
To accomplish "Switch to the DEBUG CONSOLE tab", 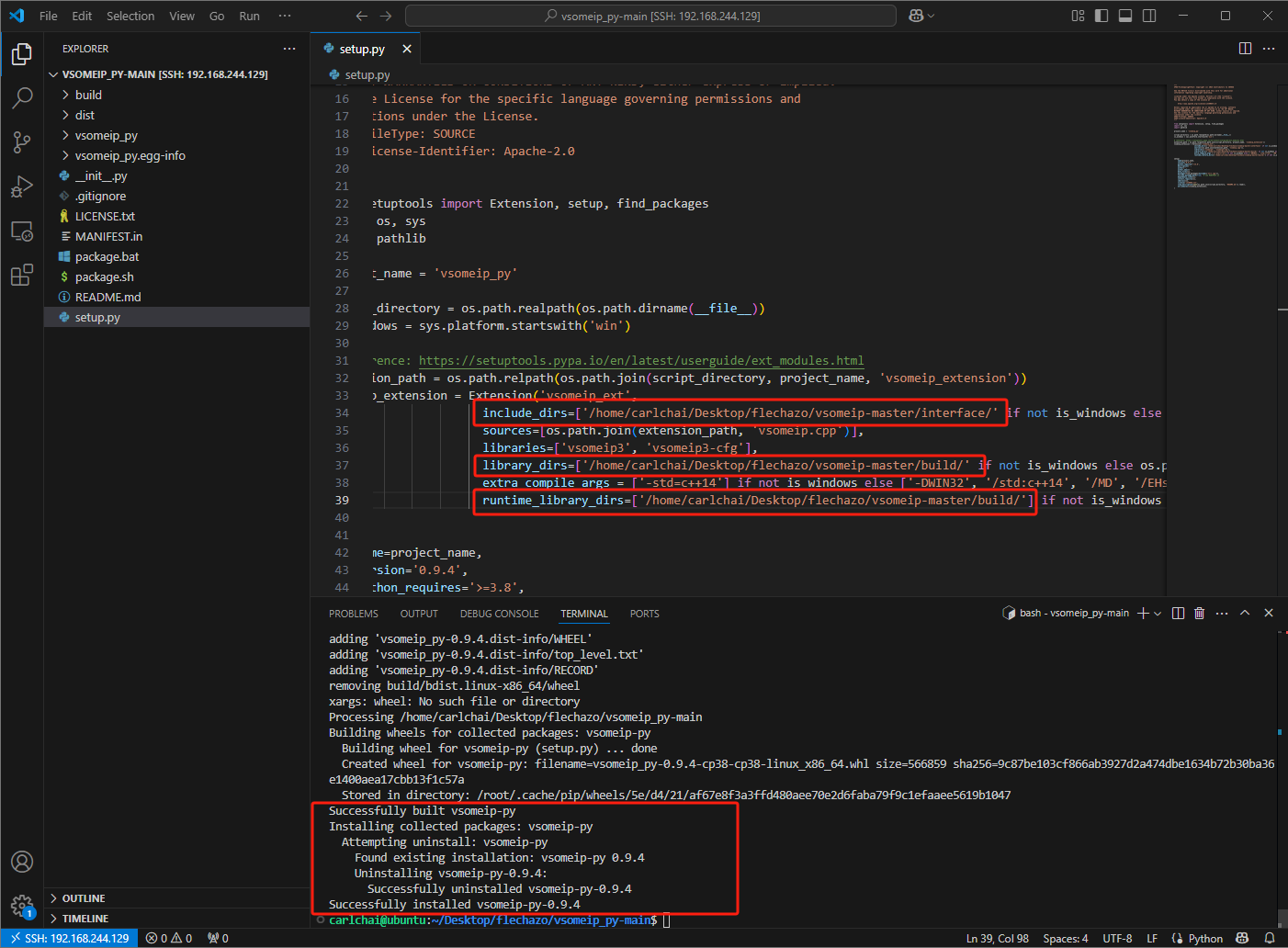I will point(500,614).
